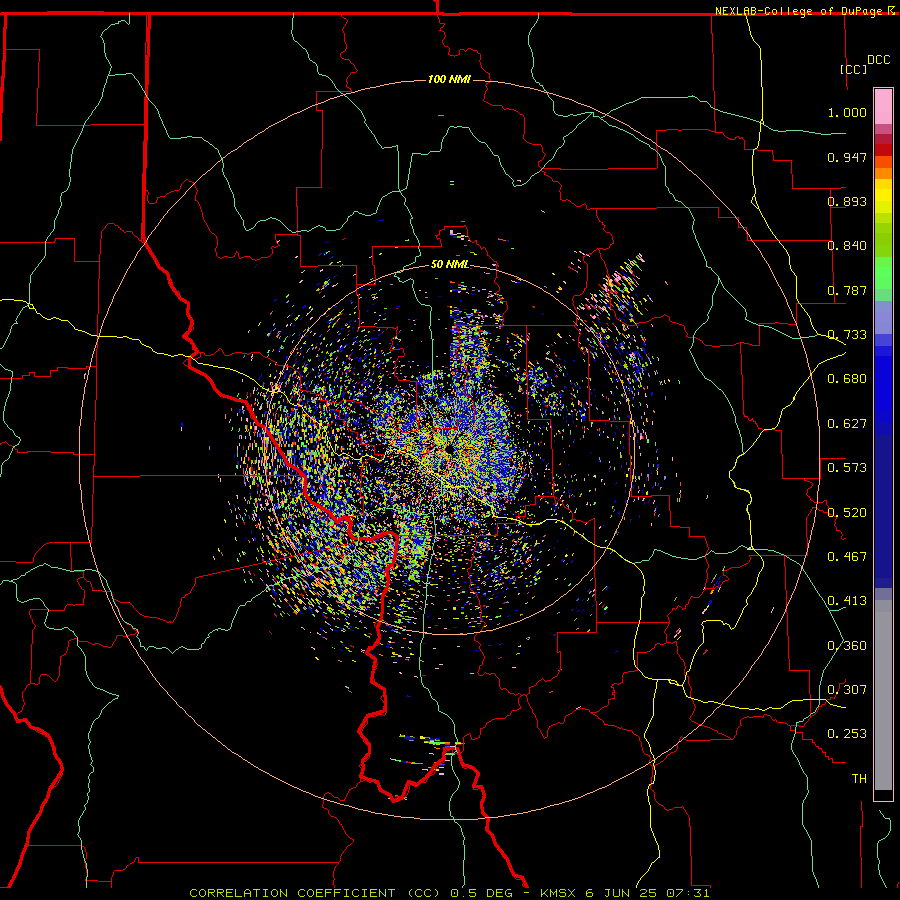Image resolution: width=900 pixels, height=900 pixels.
Task: Pick the pink swatch at top of color bar
Action: 883,107
